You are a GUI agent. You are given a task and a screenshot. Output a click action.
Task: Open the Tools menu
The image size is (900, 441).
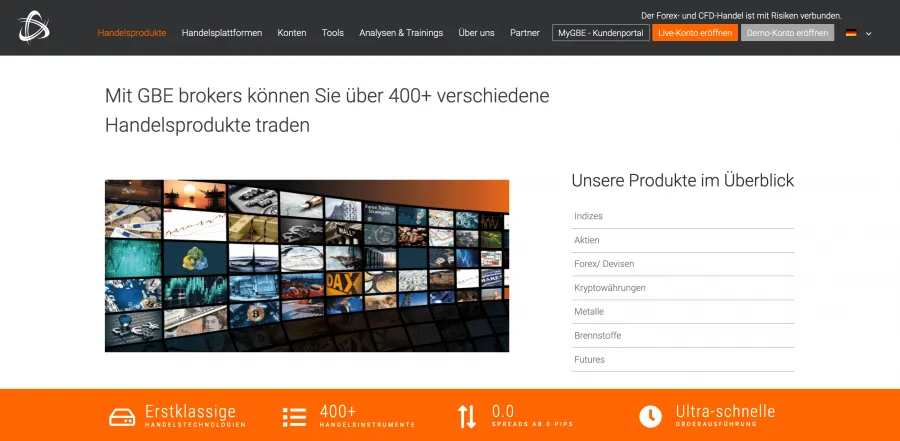(x=333, y=33)
